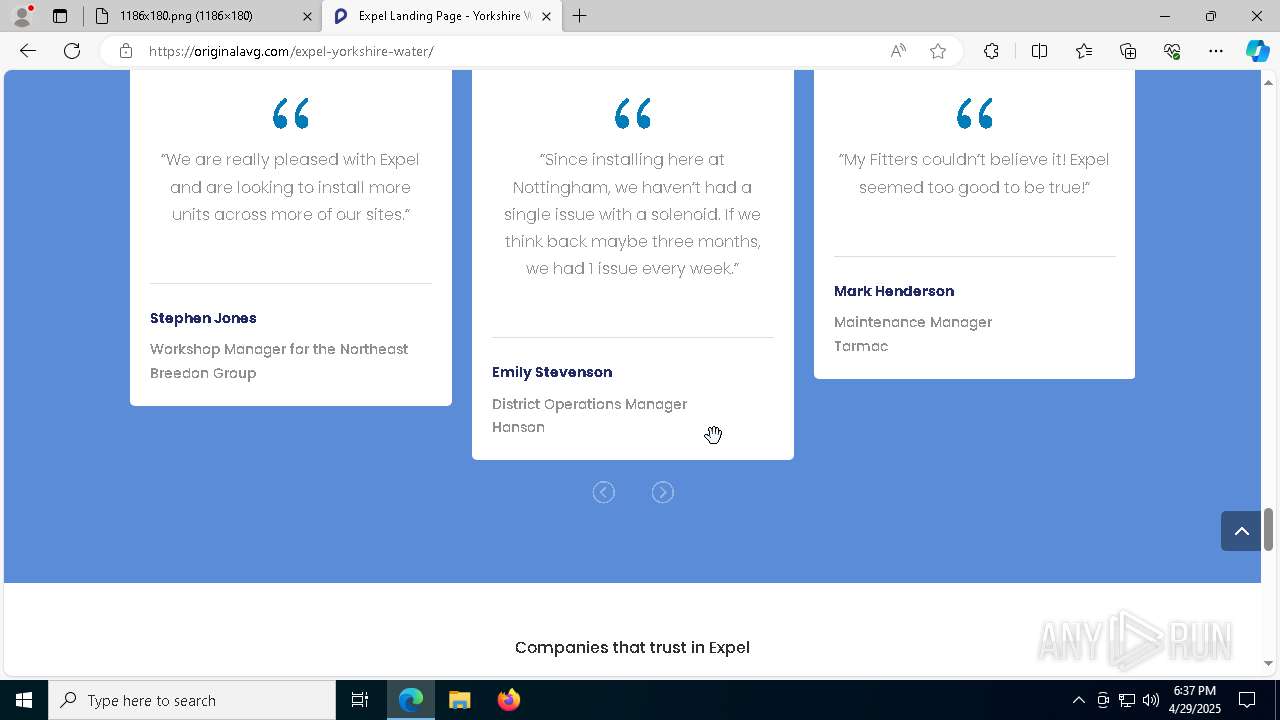Open the Favorites list

coord(1084,51)
